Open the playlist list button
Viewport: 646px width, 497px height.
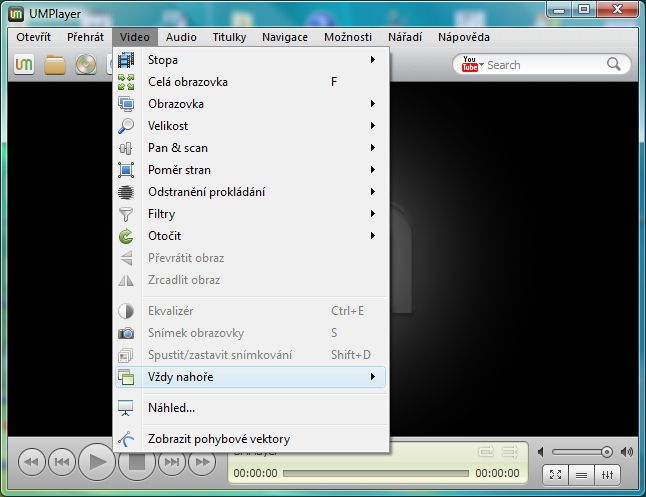[581, 475]
